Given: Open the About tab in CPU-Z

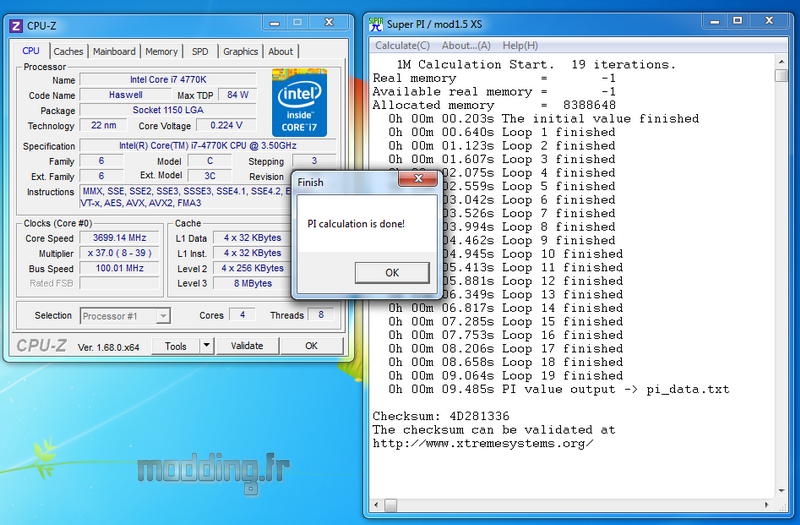Looking at the screenshot, I should pos(281,52).
